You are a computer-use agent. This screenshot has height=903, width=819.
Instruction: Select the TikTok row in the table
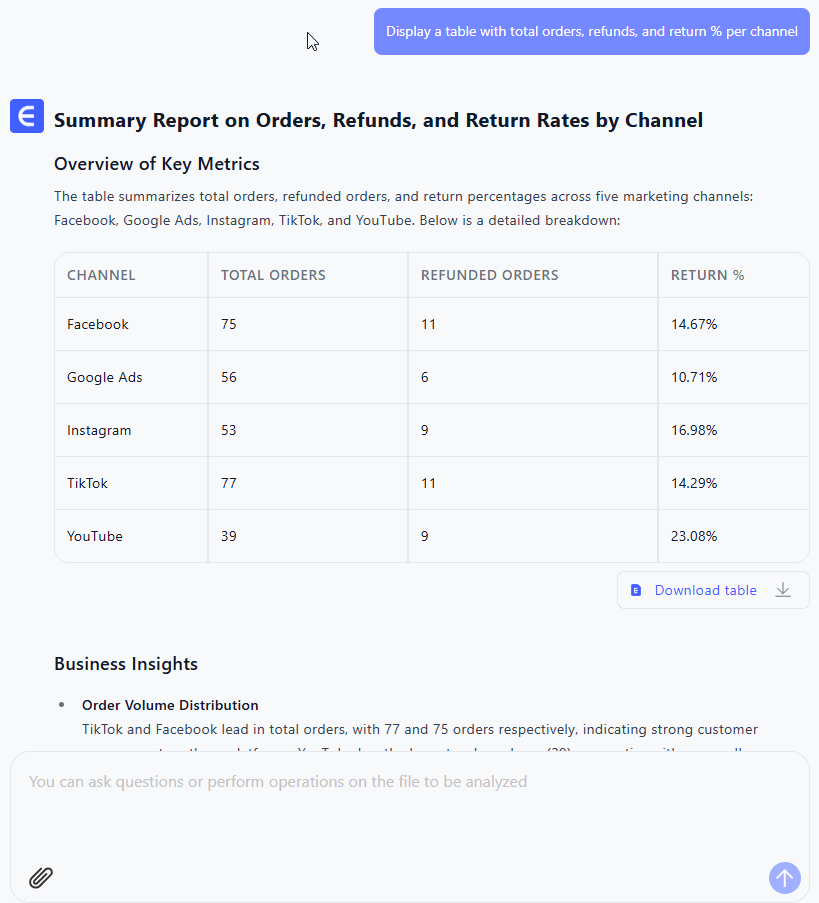(x=88, y=483)
